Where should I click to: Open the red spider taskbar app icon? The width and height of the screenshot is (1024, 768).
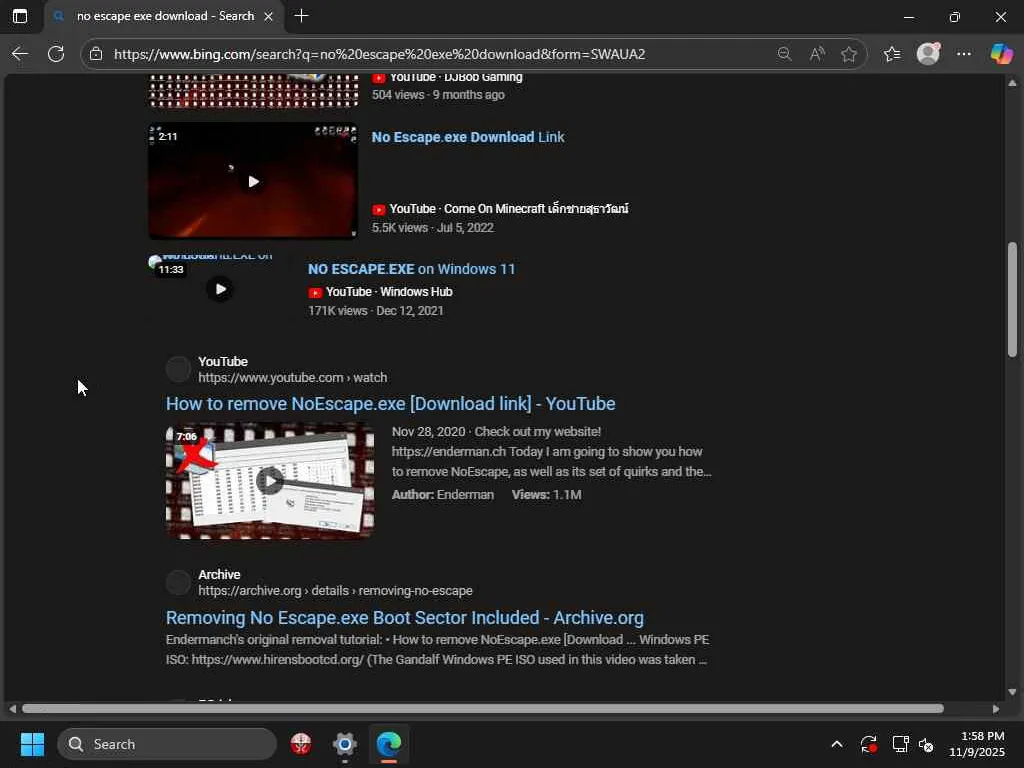pyautogui.click(x=300, y=744)
